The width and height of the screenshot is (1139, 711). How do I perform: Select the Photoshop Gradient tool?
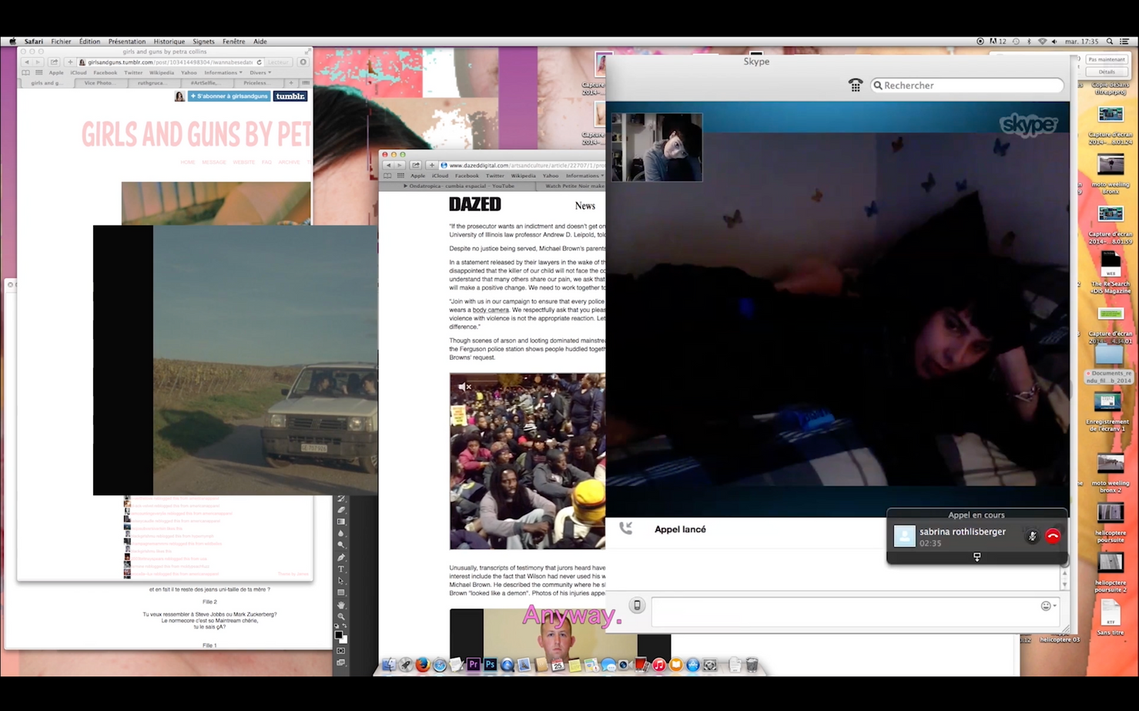341,522
